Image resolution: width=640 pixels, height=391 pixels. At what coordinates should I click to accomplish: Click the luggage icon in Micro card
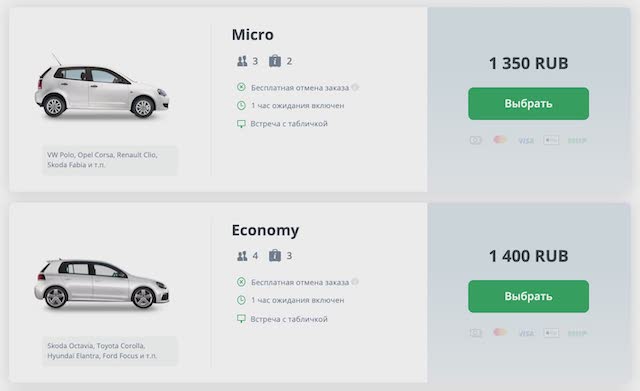[275, 61]
